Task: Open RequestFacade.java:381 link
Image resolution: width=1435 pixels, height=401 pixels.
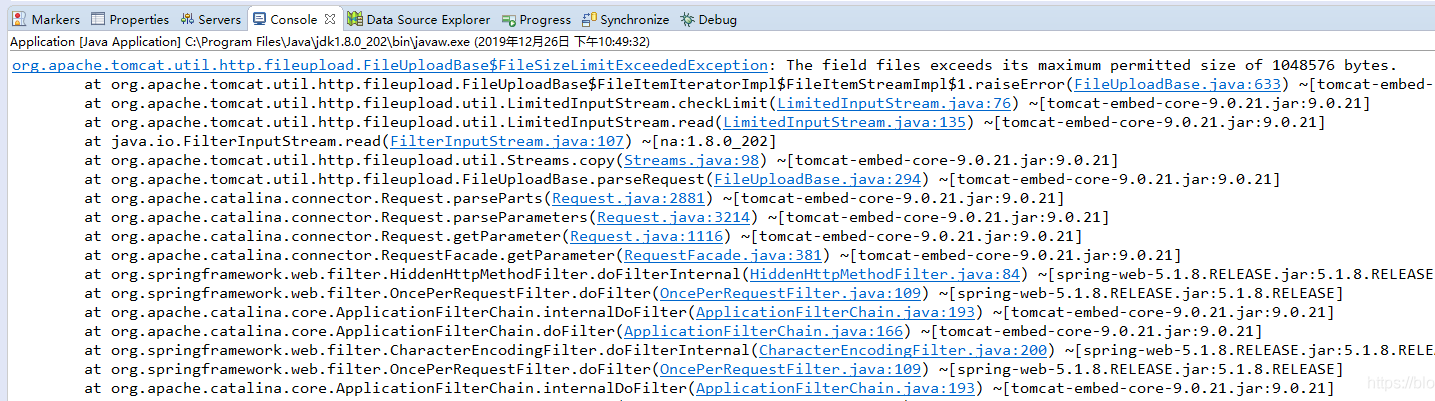Action: coord(722,255)
